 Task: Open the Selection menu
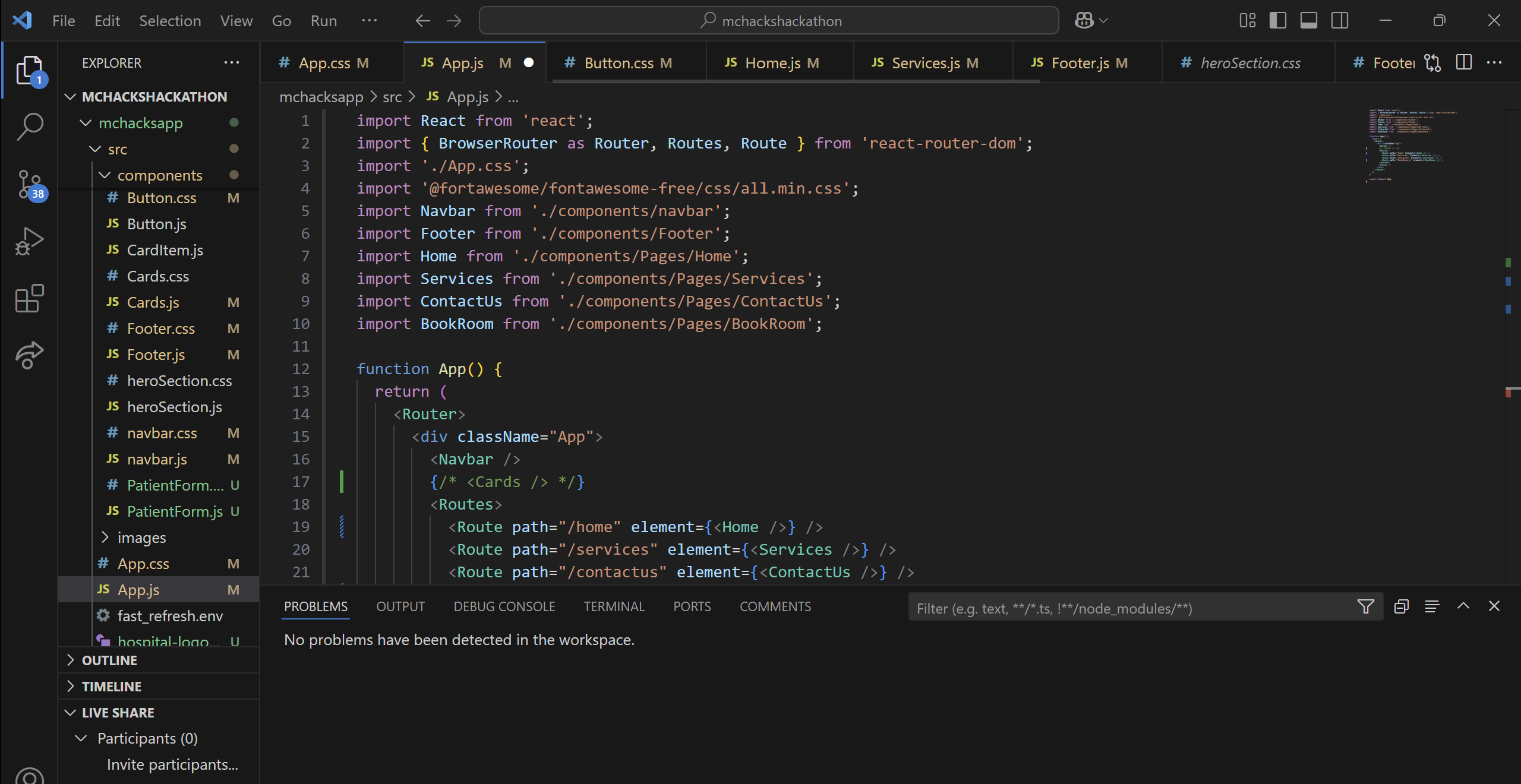(170, 21)
